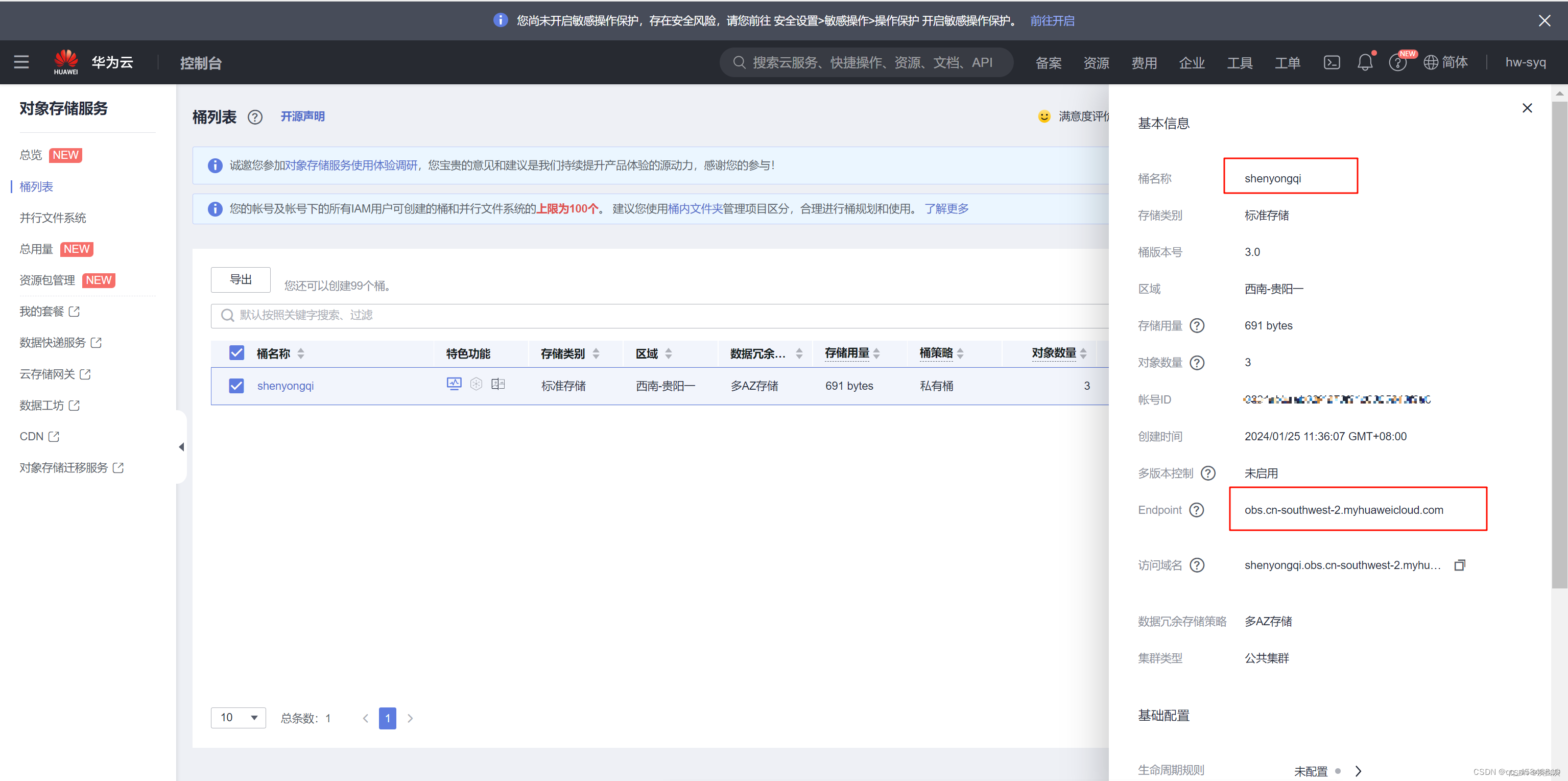Open the 开源声明 link
1568x781 pixels.
tap(302, 116)
